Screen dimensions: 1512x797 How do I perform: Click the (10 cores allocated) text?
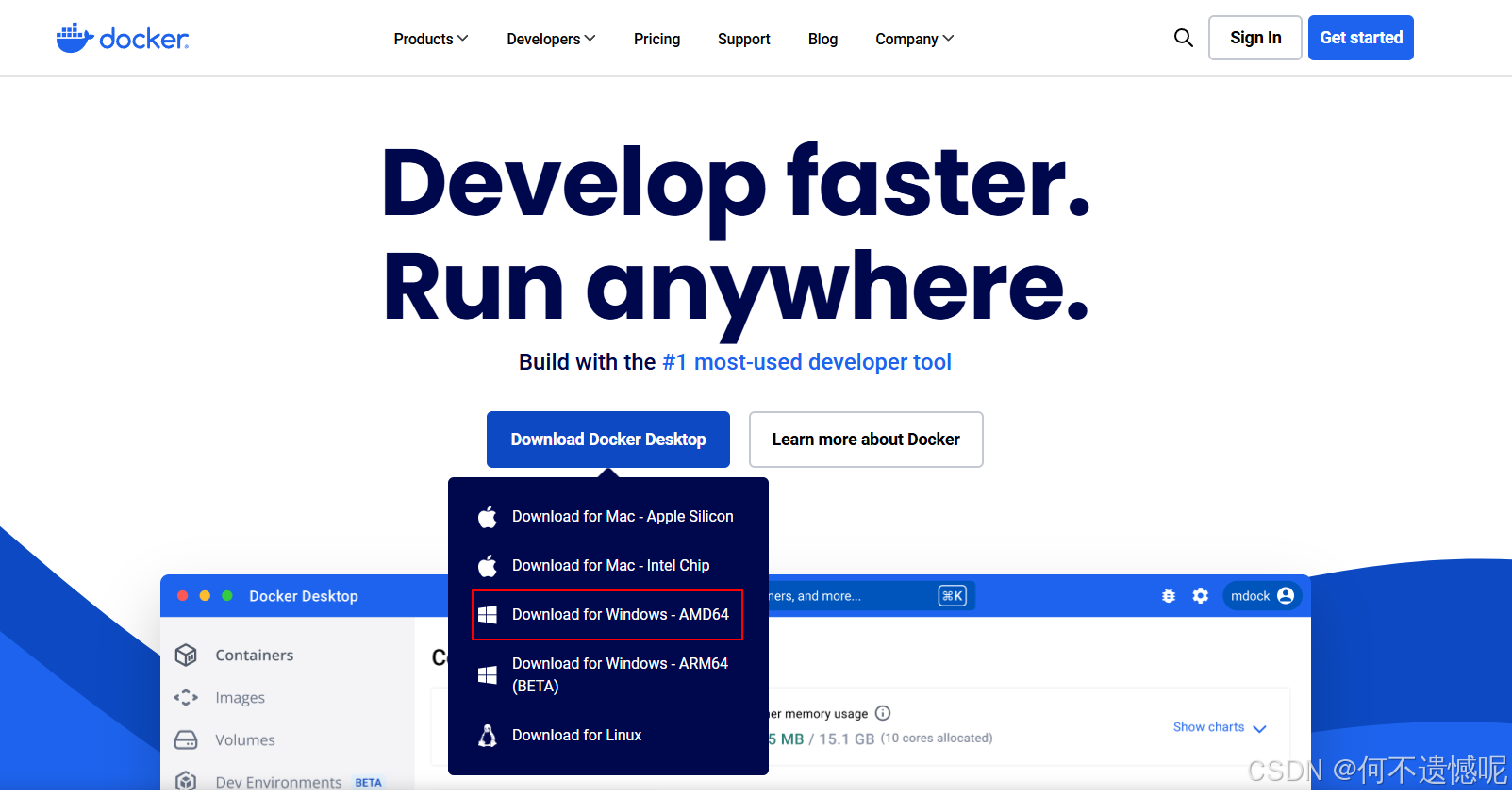pos(937,739)
